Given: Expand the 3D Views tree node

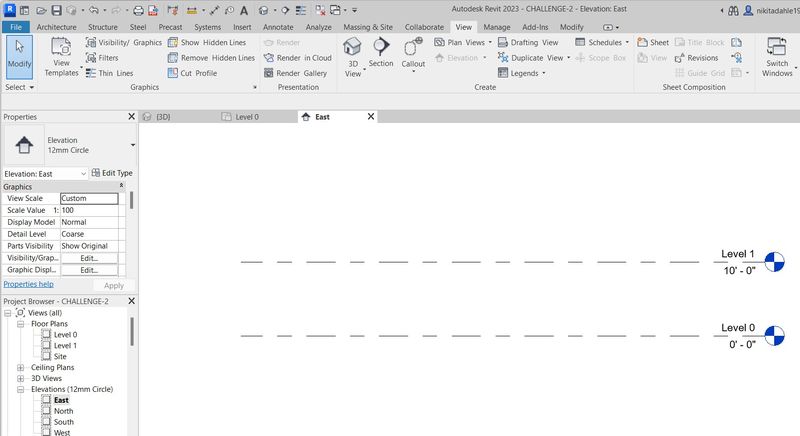Looking at the screenshot, I should point(20,378).
